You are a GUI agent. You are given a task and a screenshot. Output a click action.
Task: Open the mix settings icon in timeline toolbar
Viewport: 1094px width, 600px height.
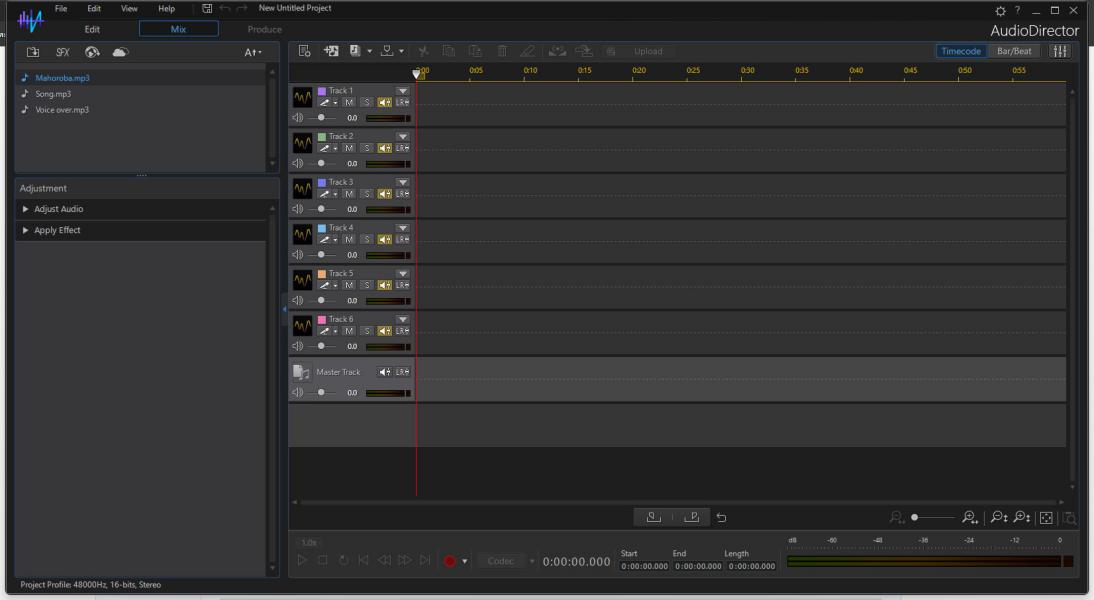click(x=304, y=51)
